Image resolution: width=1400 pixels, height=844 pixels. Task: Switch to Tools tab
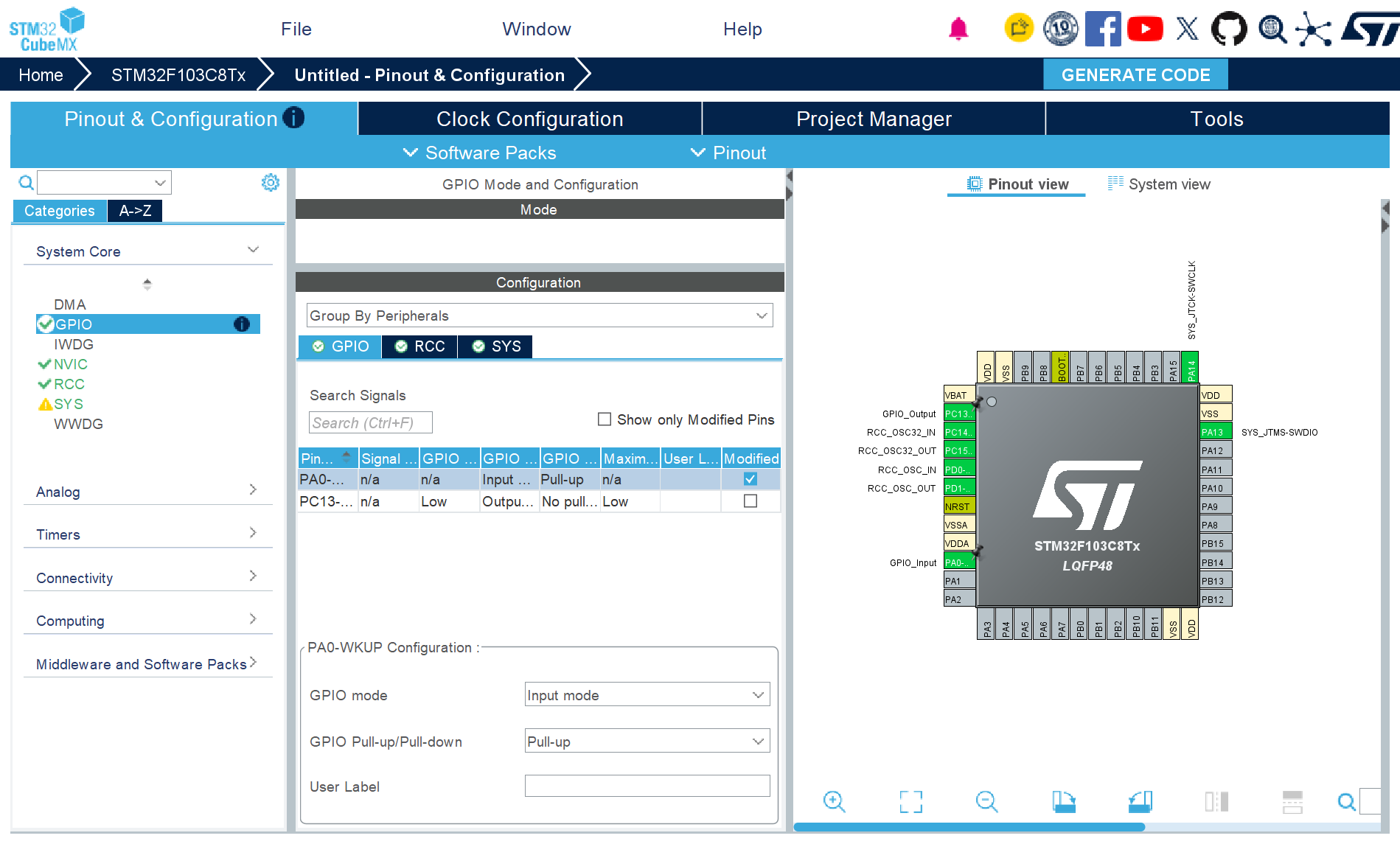(x=1217, y=119)
